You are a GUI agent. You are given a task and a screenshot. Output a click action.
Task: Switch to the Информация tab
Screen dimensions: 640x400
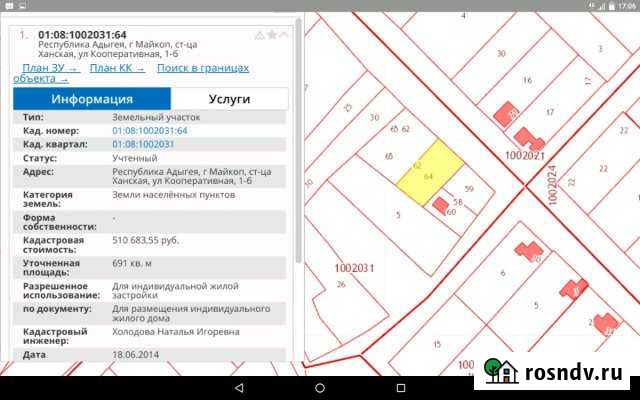[x=92, y=99]
